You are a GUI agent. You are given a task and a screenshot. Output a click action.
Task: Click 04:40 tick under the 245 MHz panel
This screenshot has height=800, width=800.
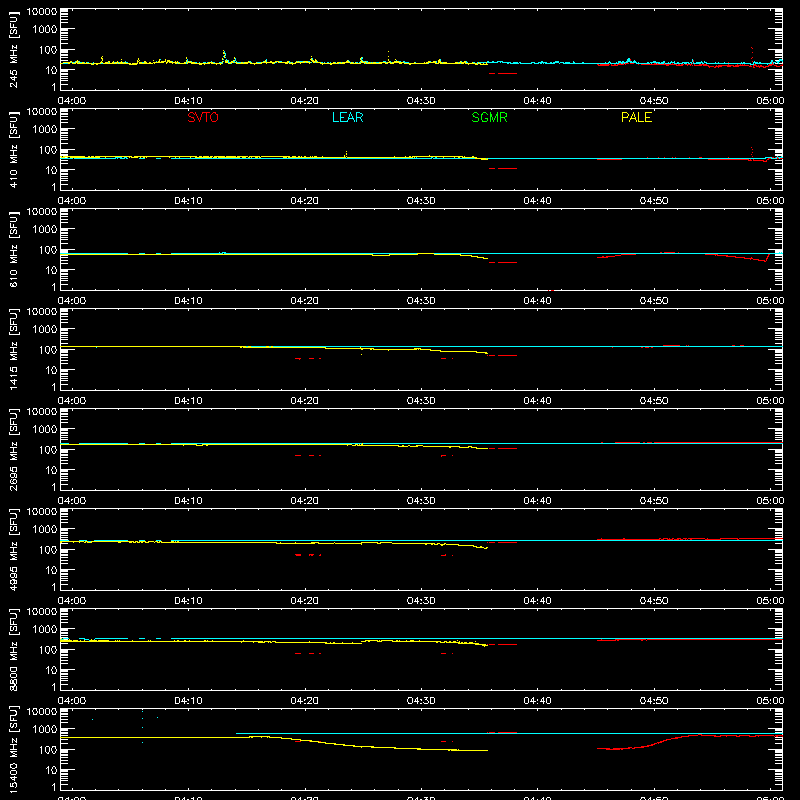tap(537, 101)
